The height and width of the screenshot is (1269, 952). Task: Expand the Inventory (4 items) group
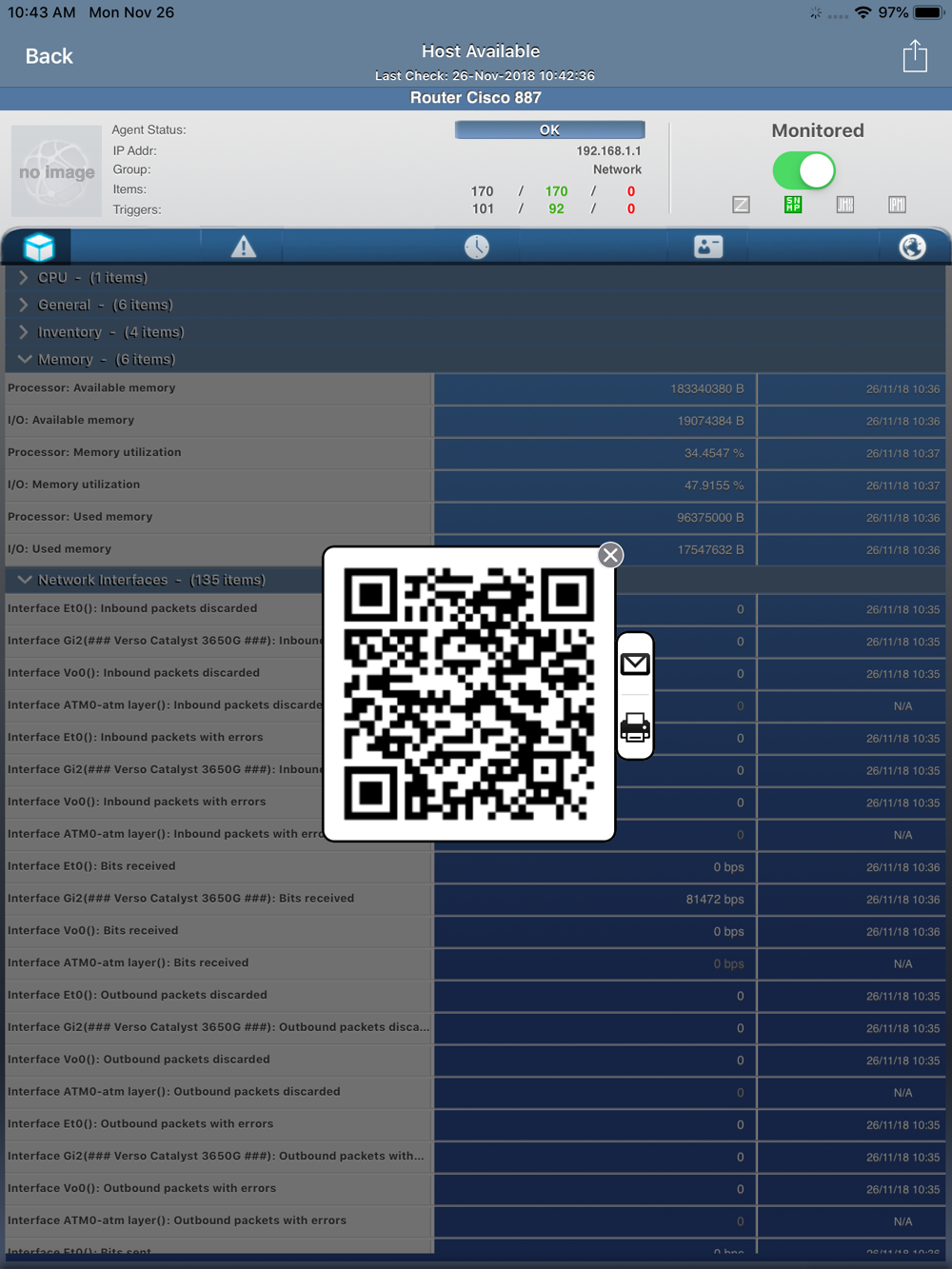pyautogui.click(x=476, y=332)
